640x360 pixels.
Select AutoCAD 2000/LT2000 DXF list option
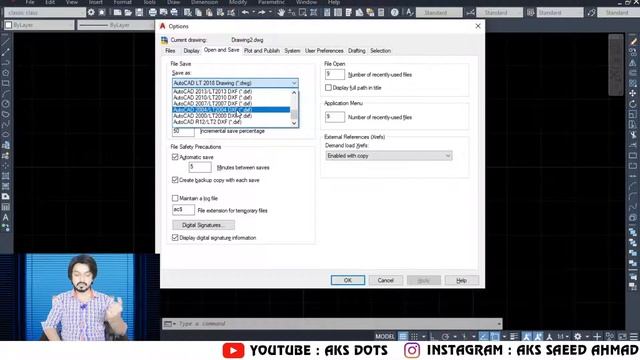[231, 116]
